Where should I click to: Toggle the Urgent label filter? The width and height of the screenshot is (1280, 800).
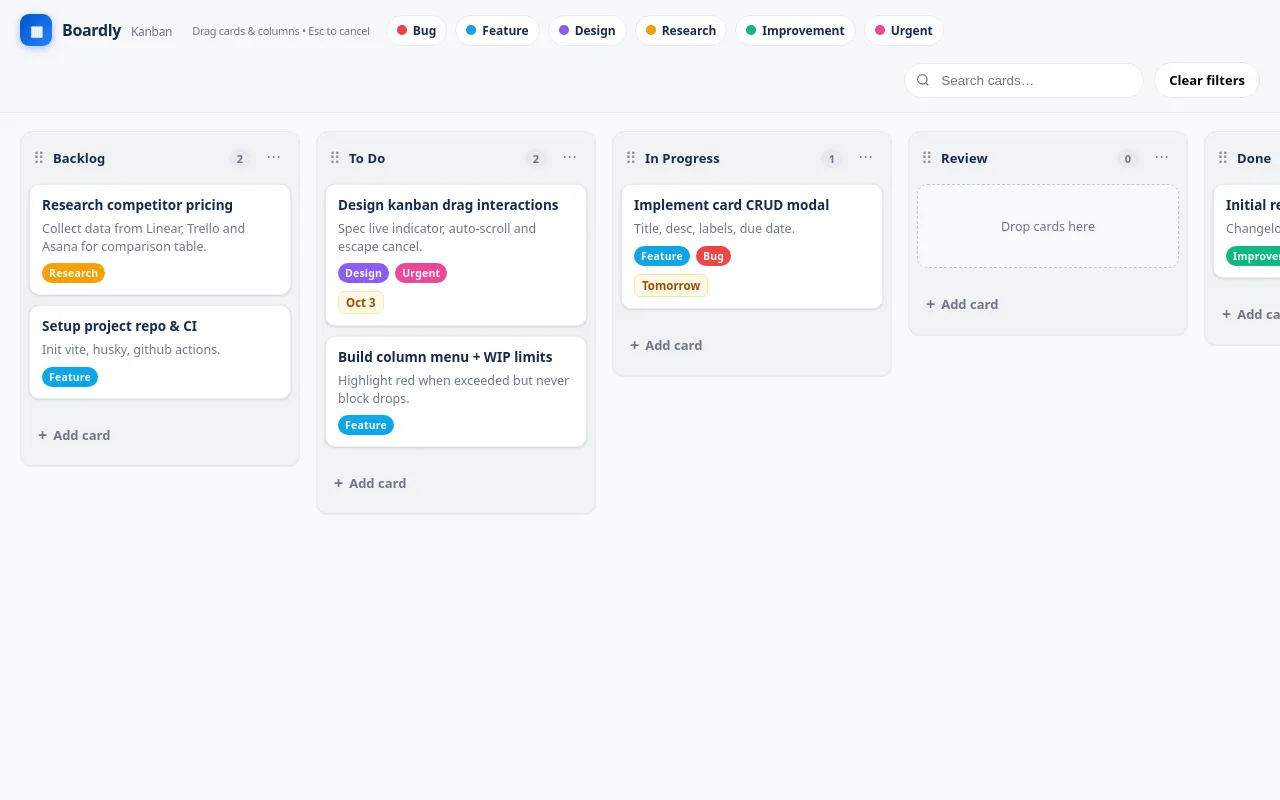(x=904, y=30)
